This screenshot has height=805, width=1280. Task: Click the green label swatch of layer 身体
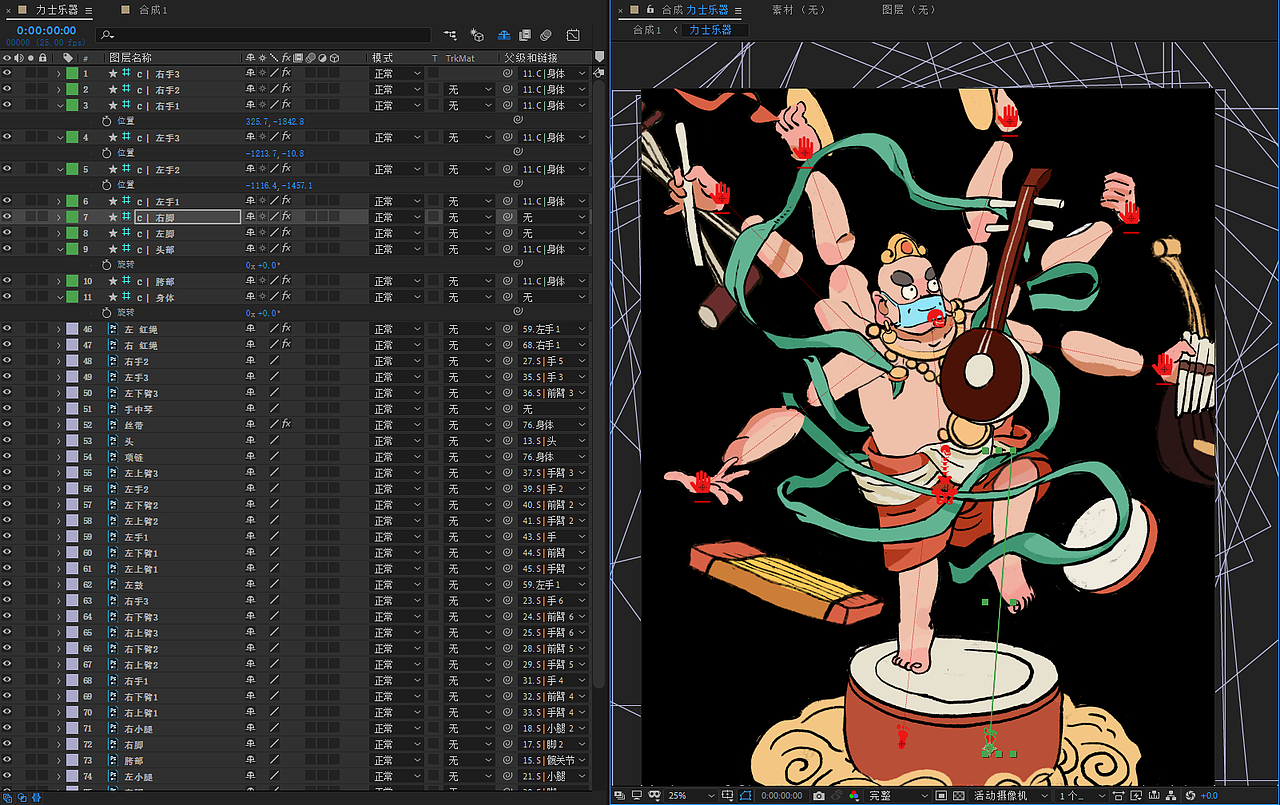pos(72,297)
